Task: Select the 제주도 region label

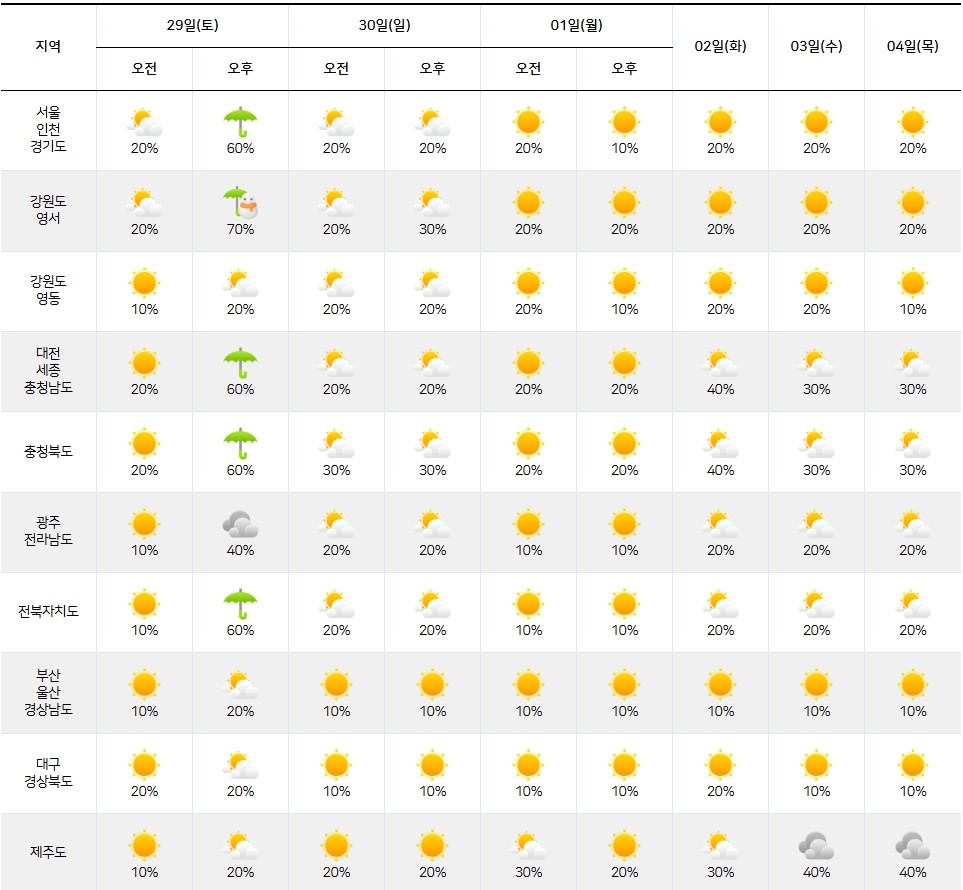Action: click(48, 853)
